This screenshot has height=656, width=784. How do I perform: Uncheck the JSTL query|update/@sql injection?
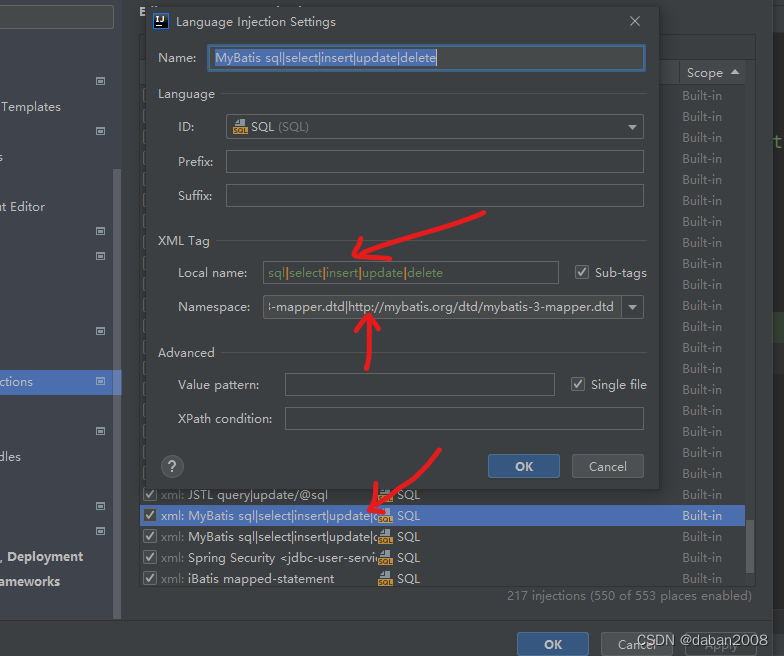tap(150, 494)
